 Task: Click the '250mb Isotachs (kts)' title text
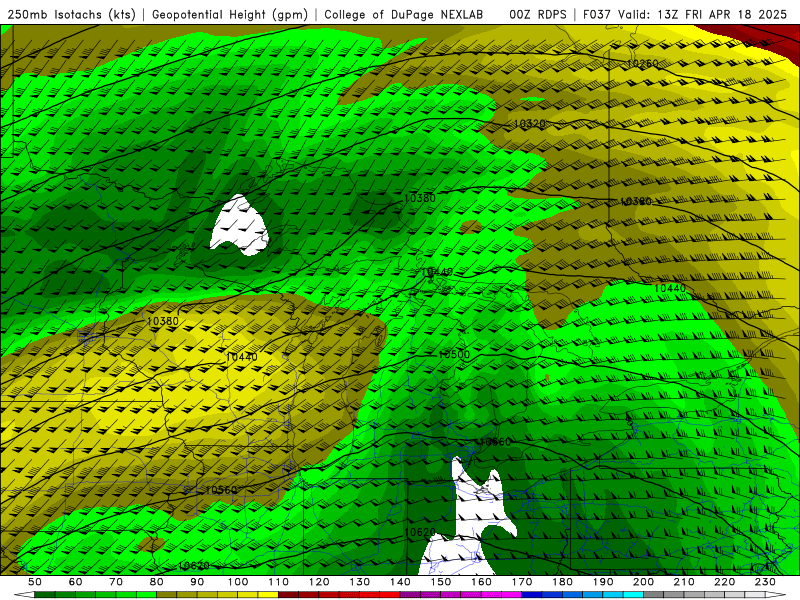(71, 15)
